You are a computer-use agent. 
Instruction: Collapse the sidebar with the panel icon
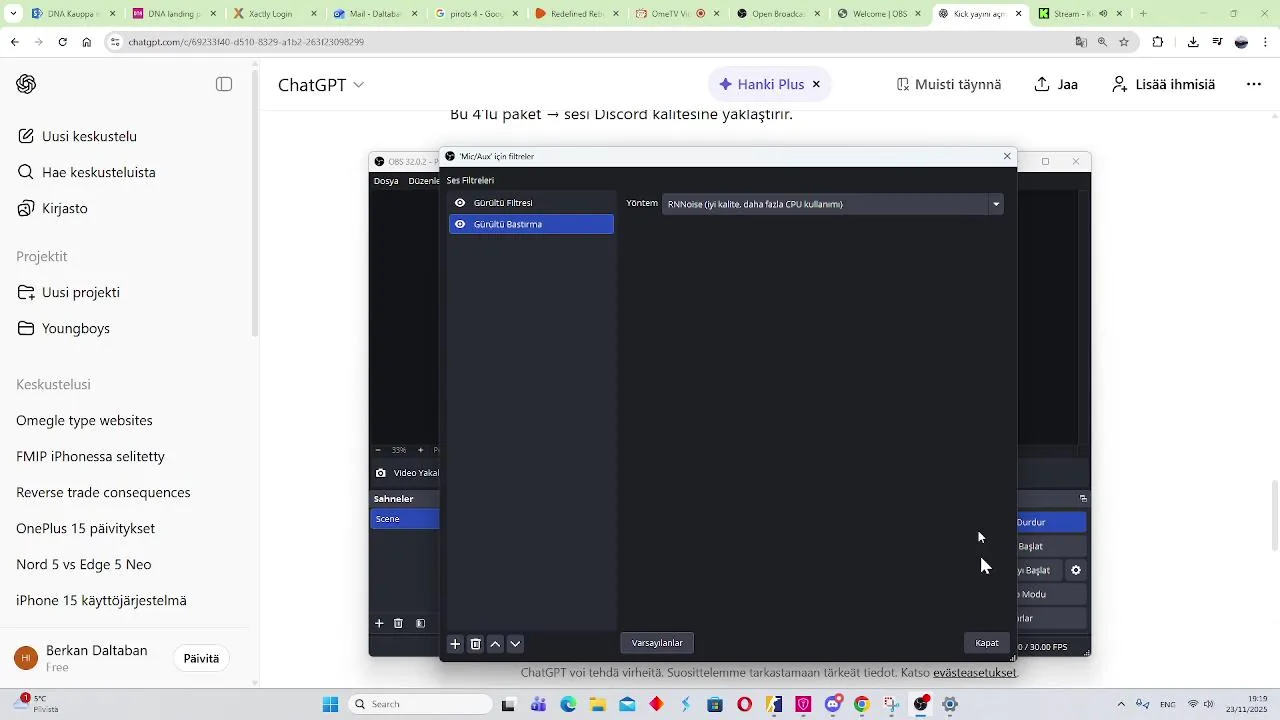(x=224, y=84)
